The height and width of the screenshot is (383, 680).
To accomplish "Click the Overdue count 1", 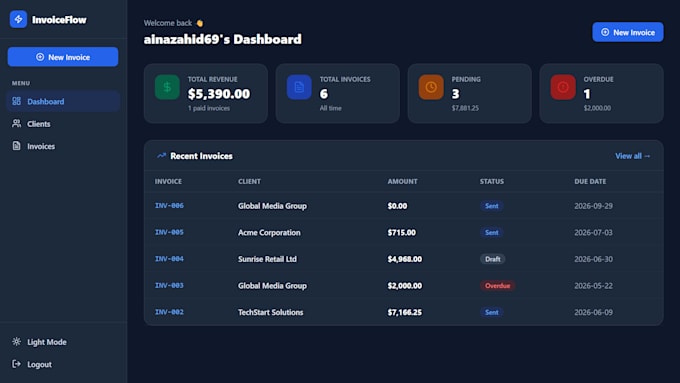I will (587, 94).
